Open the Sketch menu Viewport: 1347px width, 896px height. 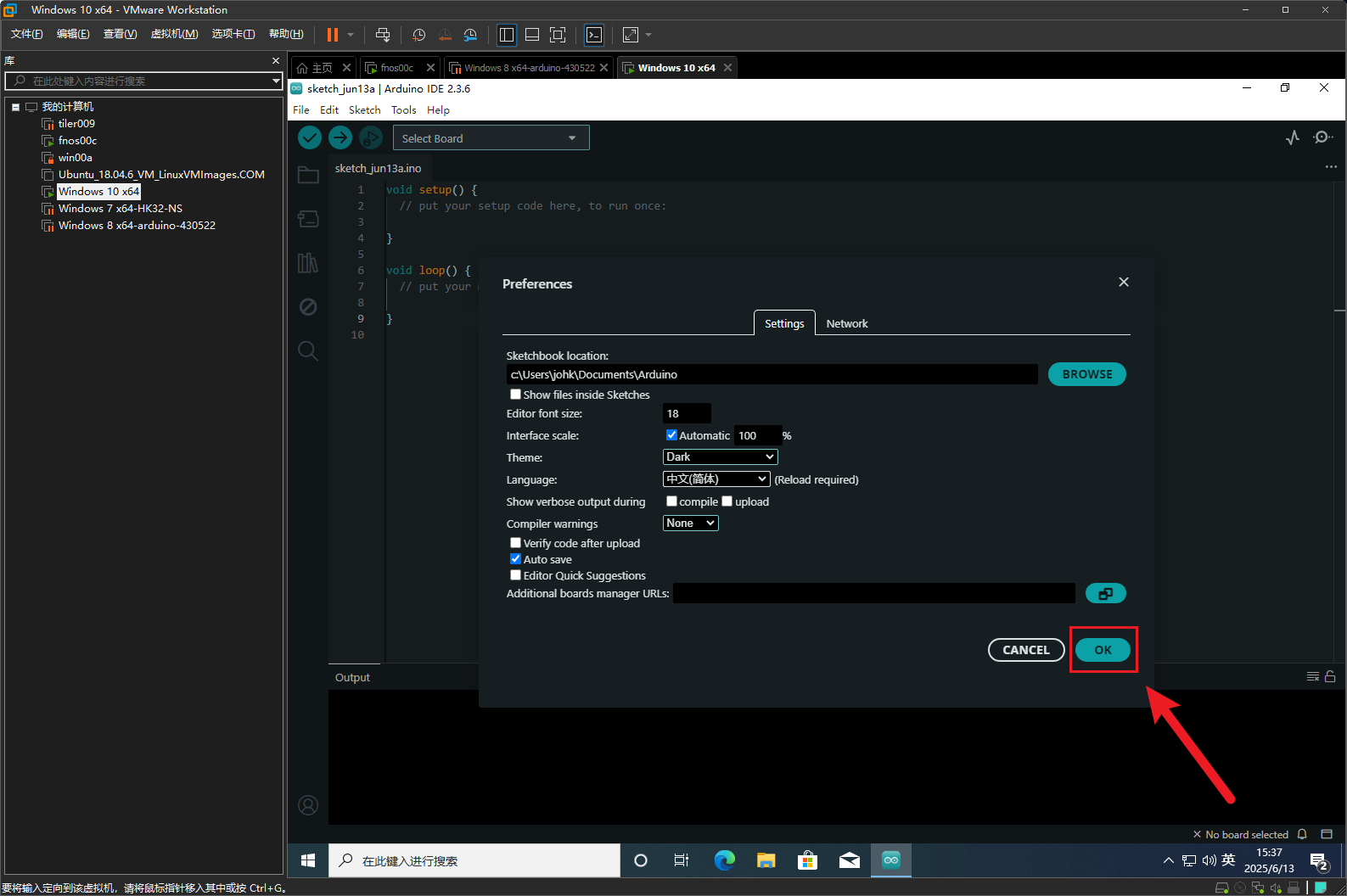[x=364, y=109]
